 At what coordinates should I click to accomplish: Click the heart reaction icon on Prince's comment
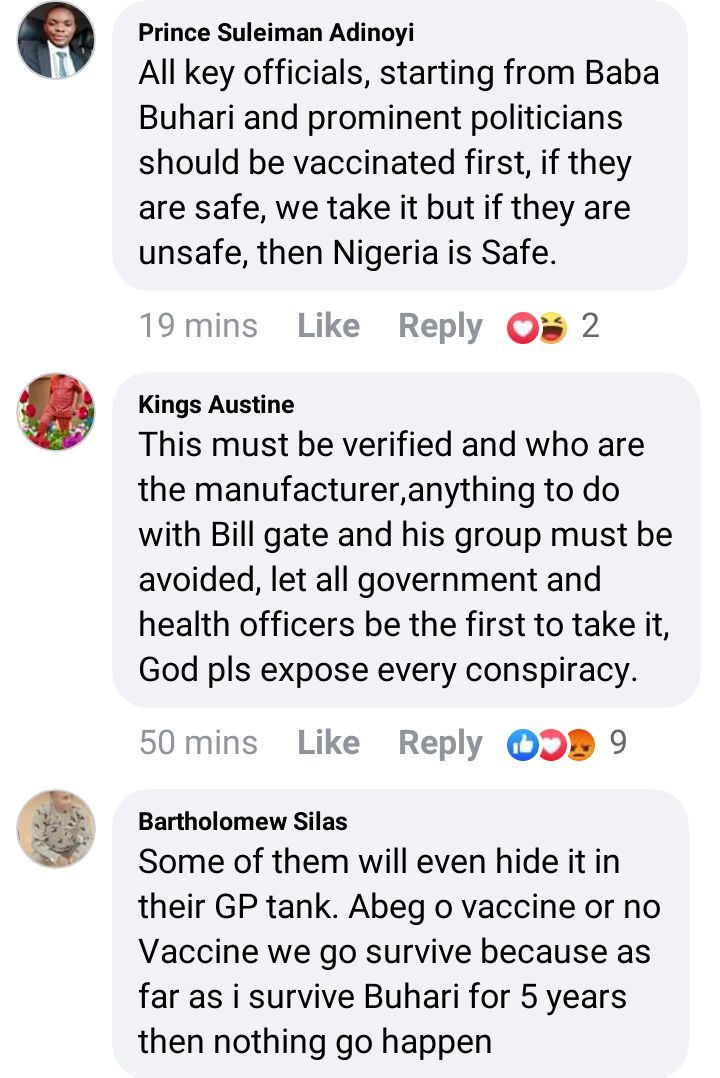point(522,327)
